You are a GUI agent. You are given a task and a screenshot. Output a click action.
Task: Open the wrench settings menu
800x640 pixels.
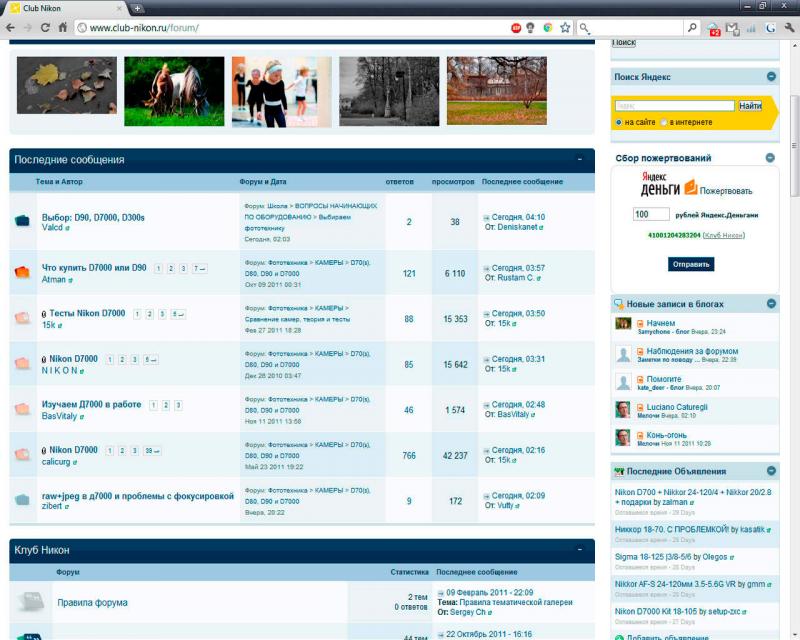(789, 28)
